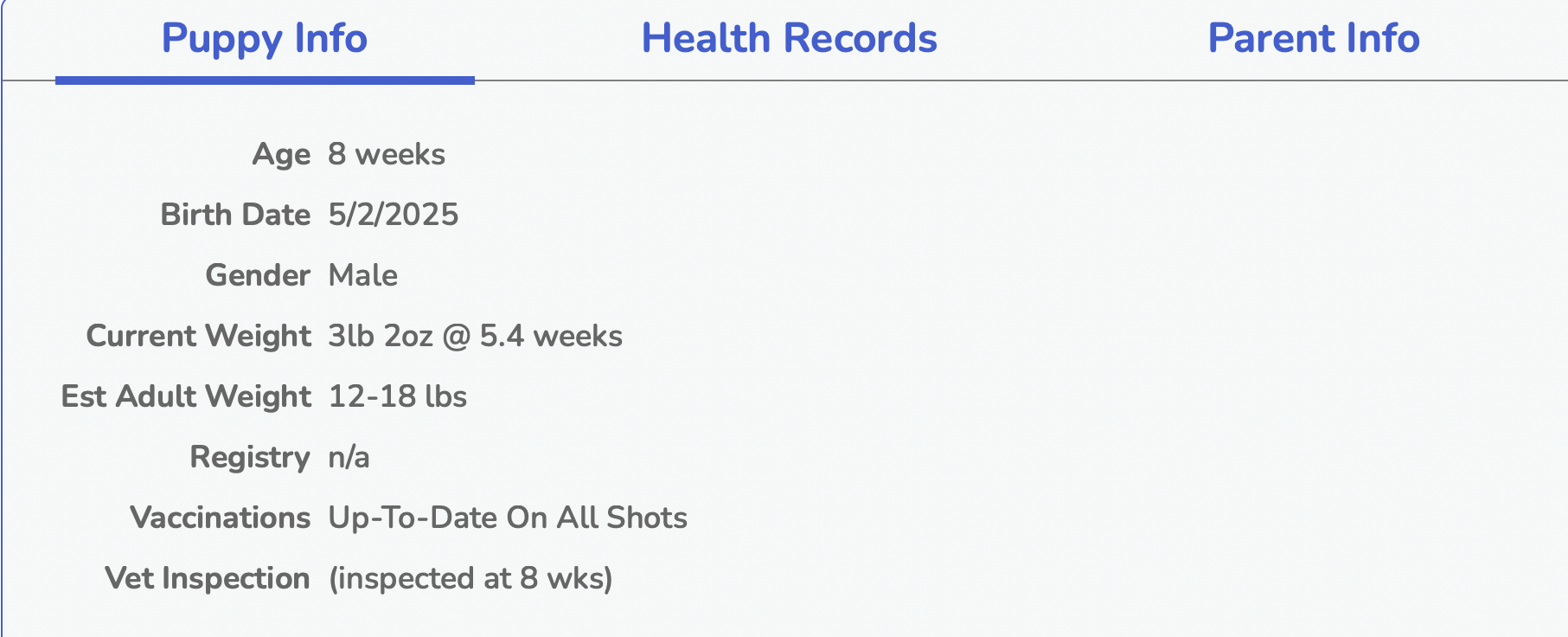
Task: Click the Vet Inspection label
Action: [x=208, y=578]
